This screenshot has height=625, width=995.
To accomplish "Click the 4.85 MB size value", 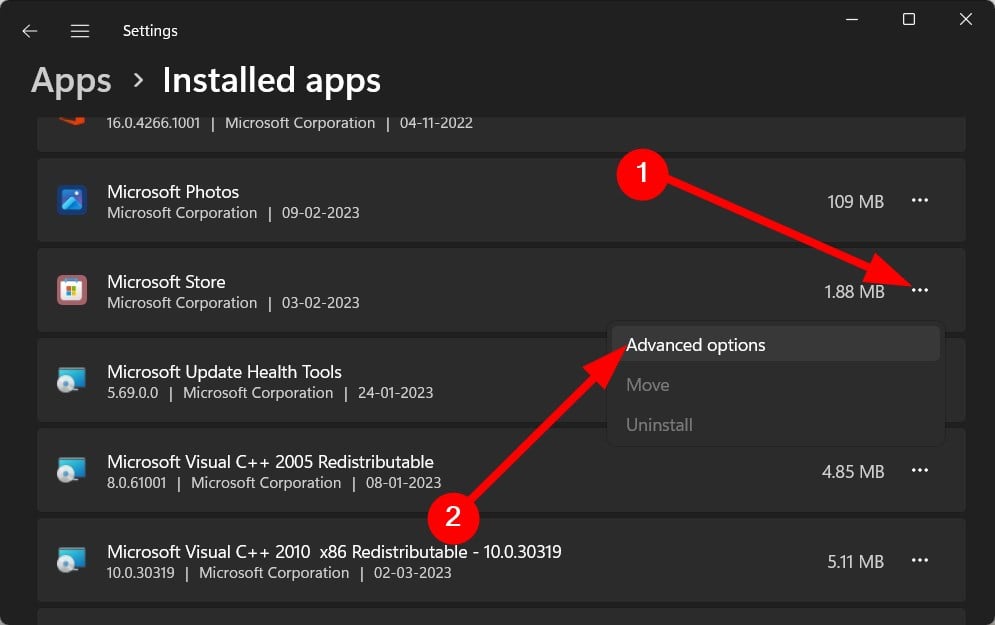I will pyautogui.click(x=853, y=472).
